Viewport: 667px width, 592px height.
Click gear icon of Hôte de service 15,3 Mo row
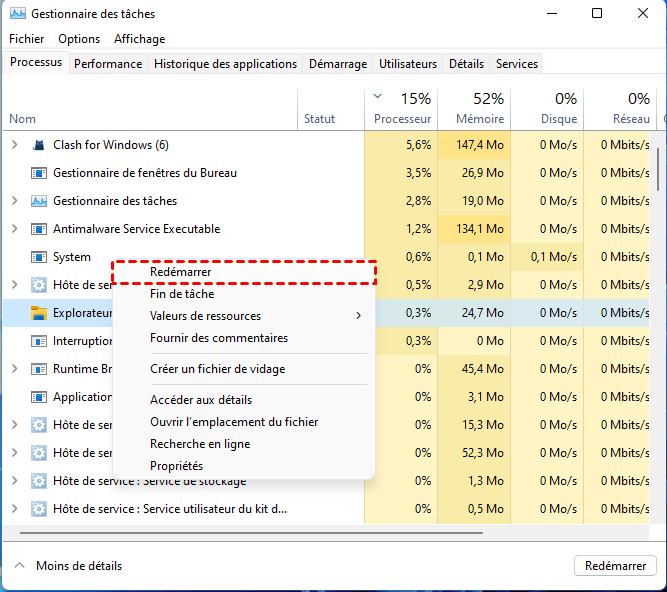point(39,425)
